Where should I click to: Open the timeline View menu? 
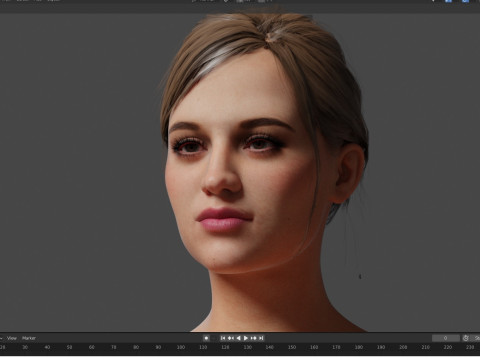12,338
